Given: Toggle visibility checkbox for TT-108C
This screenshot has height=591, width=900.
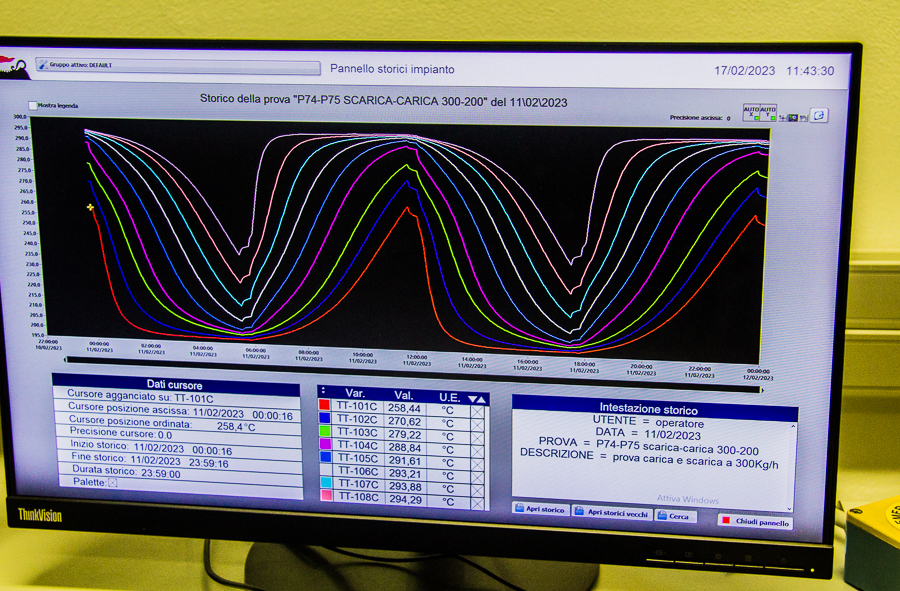Looking at the screenshot, I should [478, 504].
